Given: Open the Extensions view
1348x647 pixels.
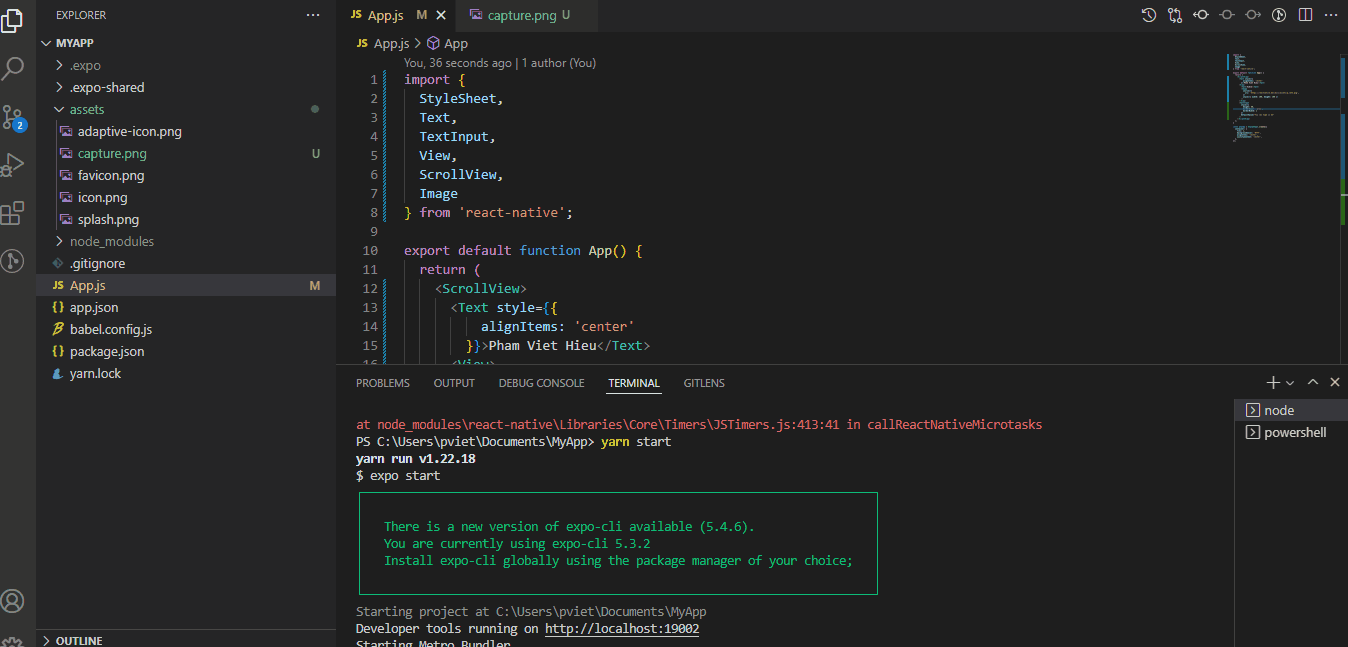Looking at the screenshot, I should click(x=13, y=213).
